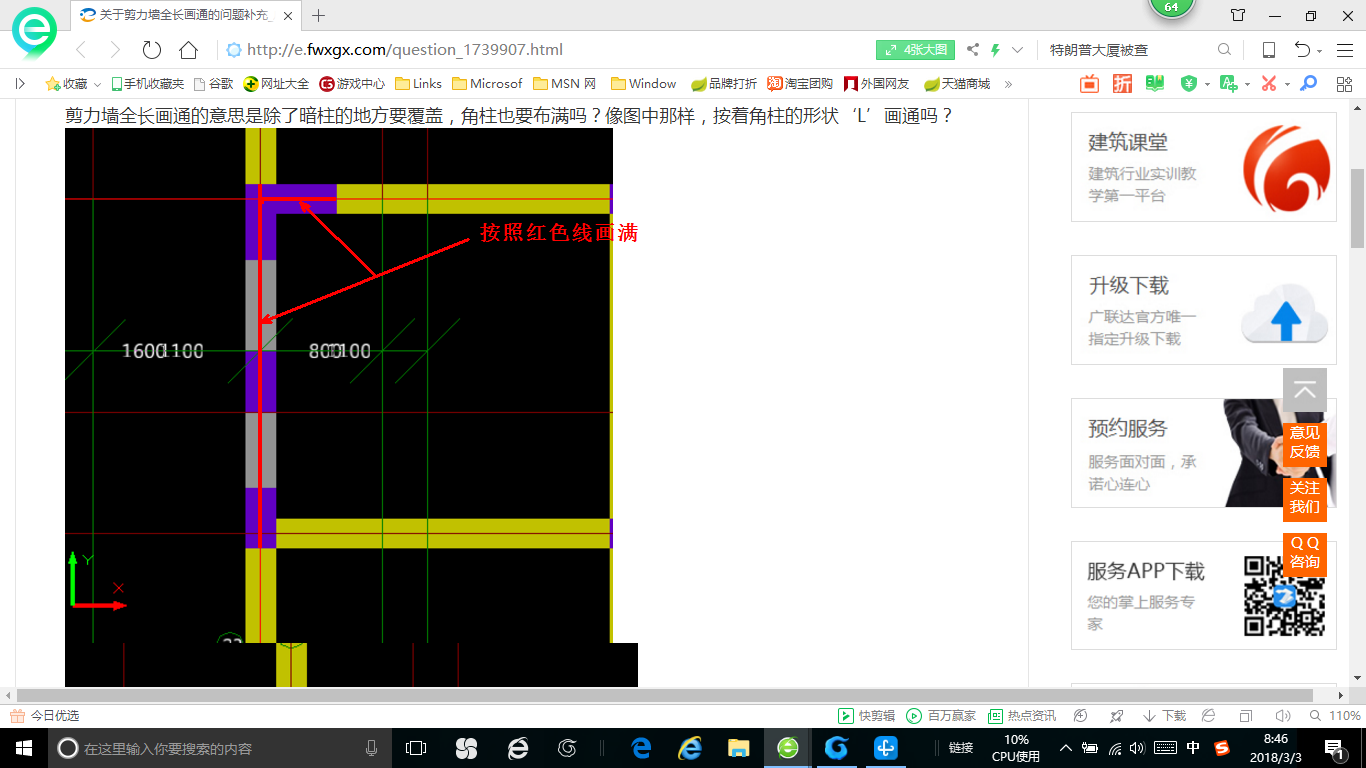
Task: Open the Microsof bookmark folder
Action: tap(487, 84)
